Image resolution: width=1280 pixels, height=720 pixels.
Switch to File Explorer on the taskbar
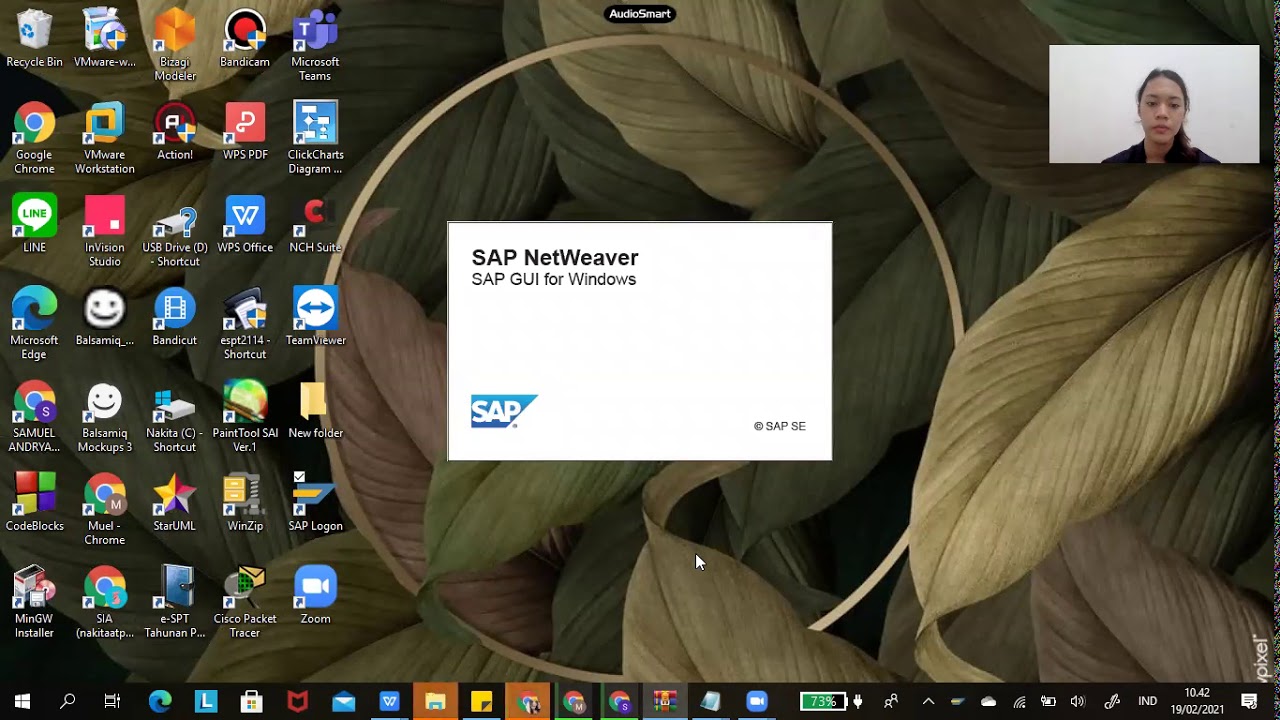435,702
